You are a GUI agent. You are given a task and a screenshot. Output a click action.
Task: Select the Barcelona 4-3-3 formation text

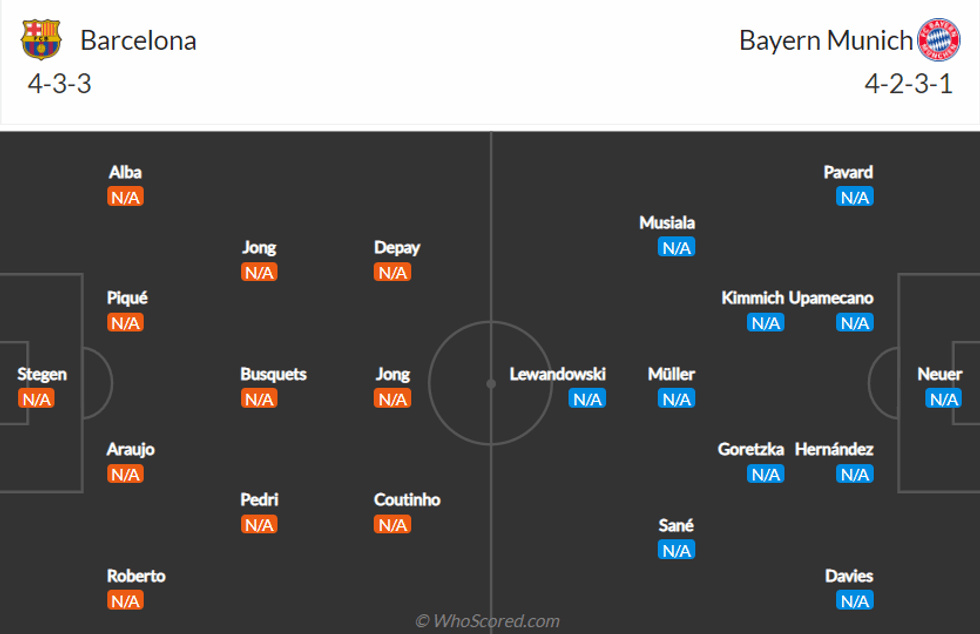60,84
